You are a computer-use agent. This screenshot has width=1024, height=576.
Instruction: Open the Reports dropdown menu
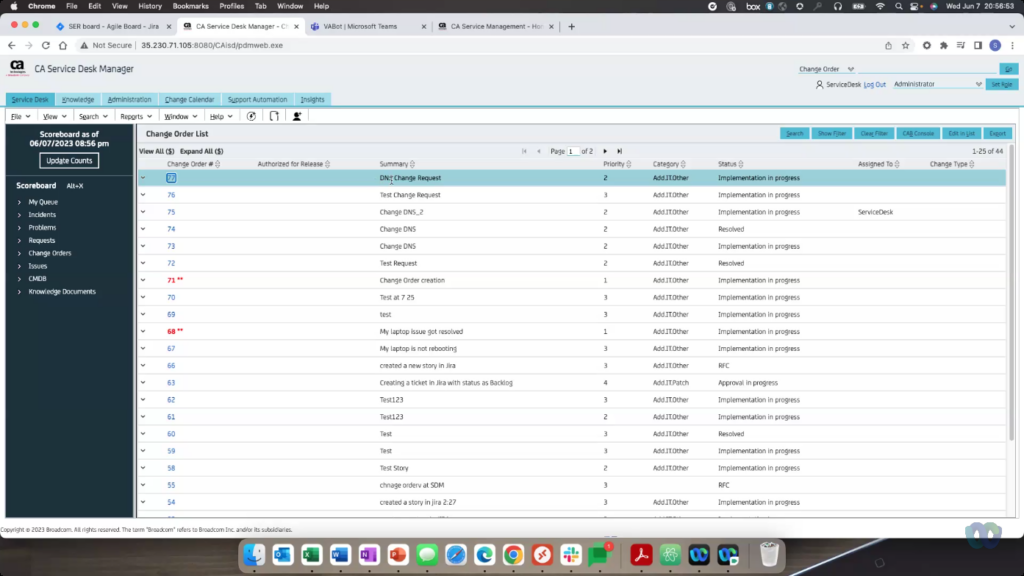pos(136,116)
